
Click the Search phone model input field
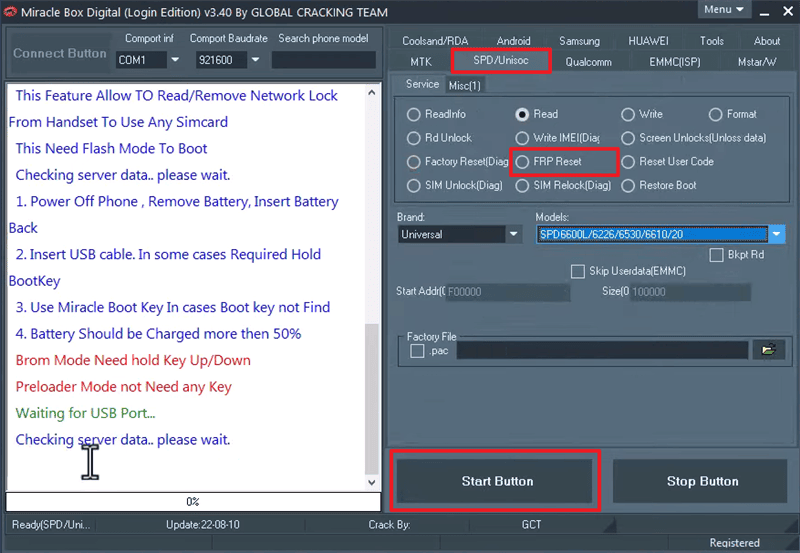[323, 60]
